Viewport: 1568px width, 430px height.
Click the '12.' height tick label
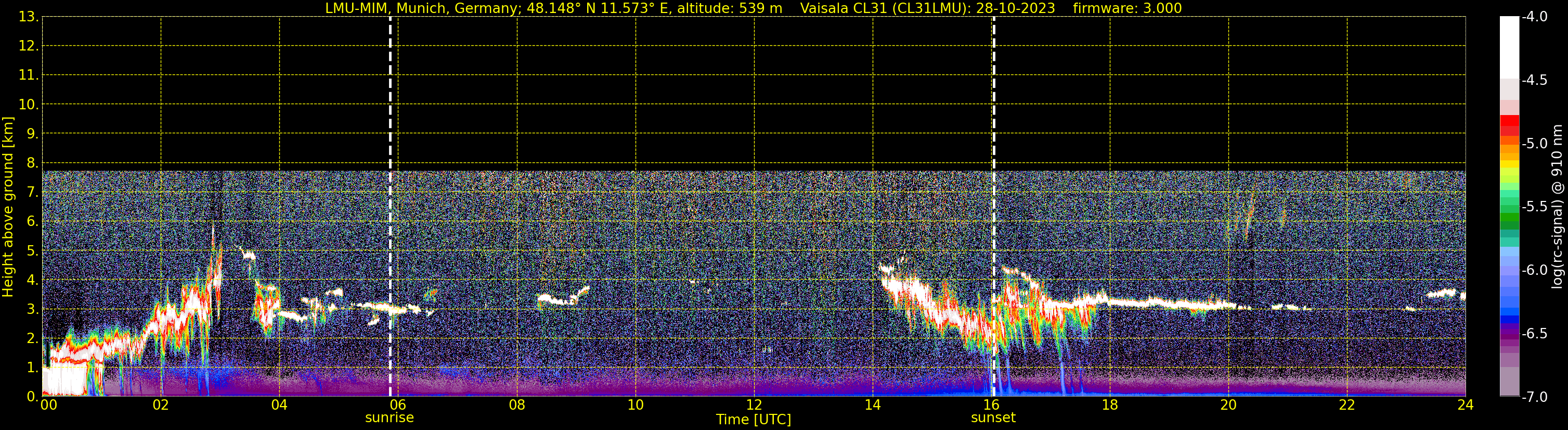pyautogui.click(x=29, y=46)
